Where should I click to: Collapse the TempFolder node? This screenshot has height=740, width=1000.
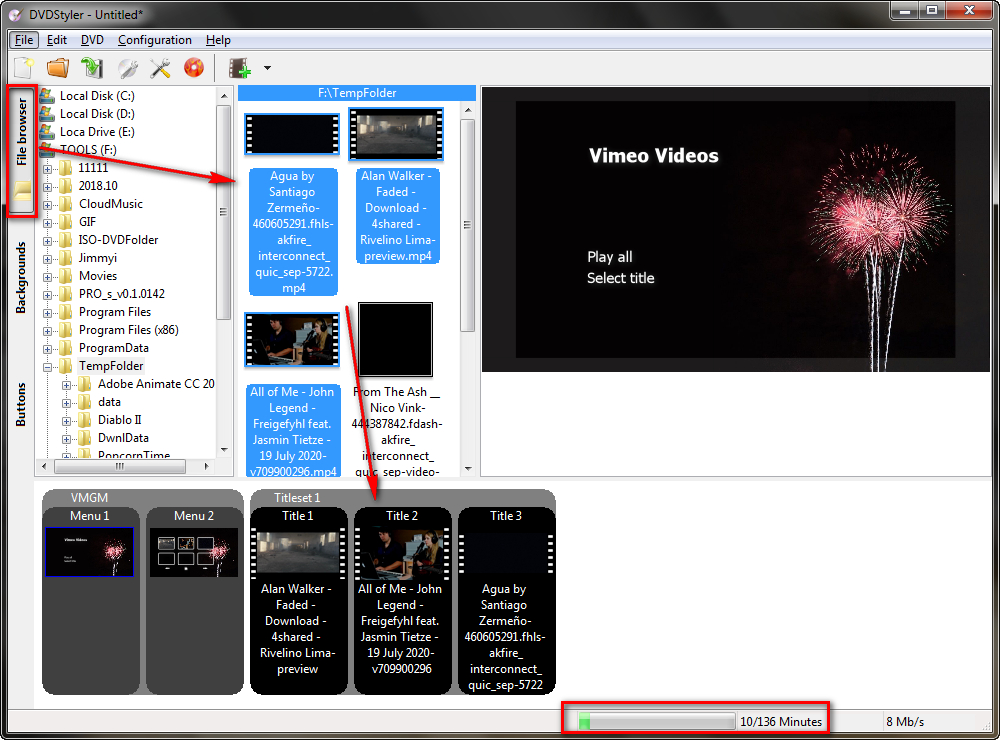coord(47,367)
